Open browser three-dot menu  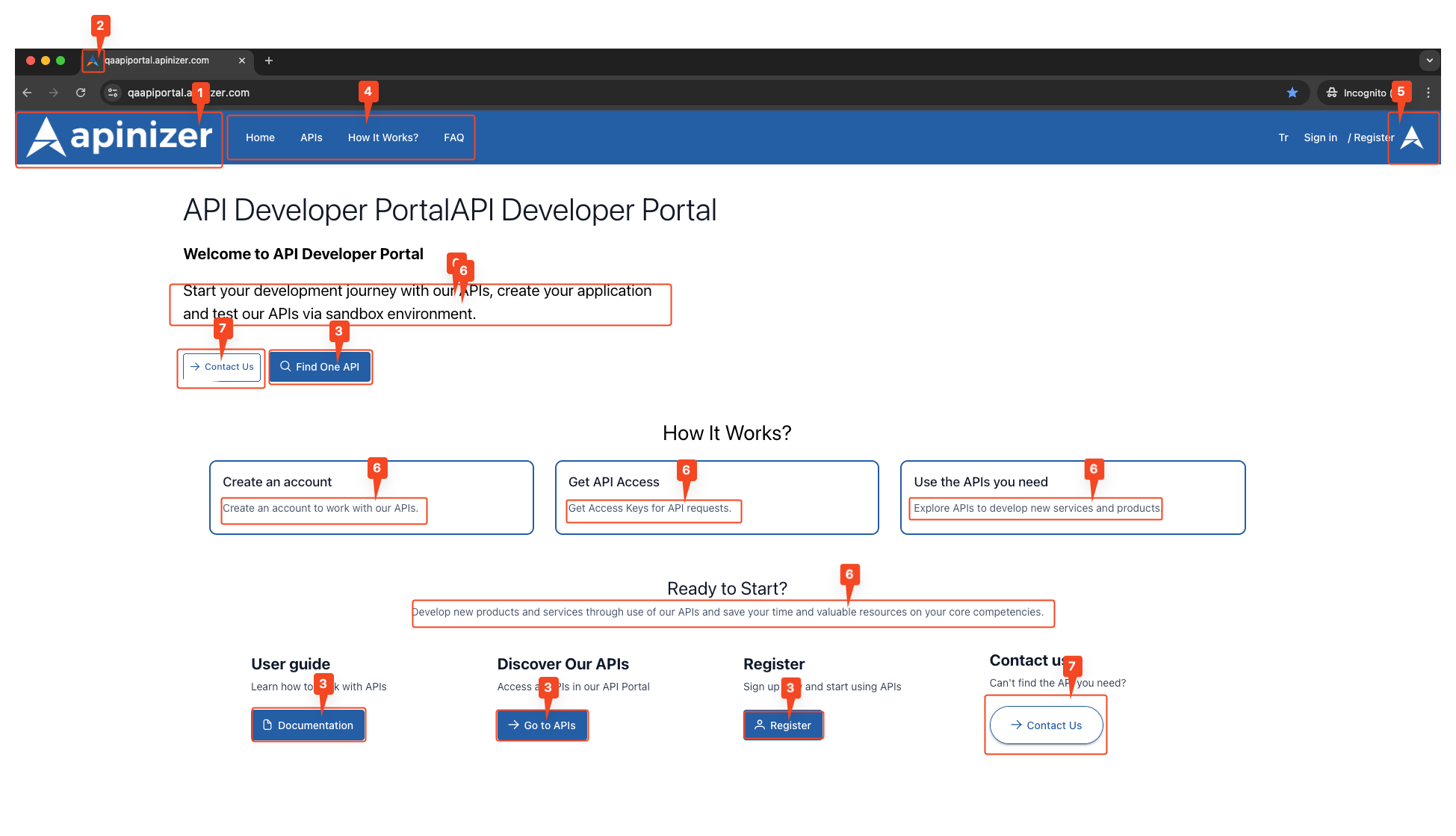1428,93
